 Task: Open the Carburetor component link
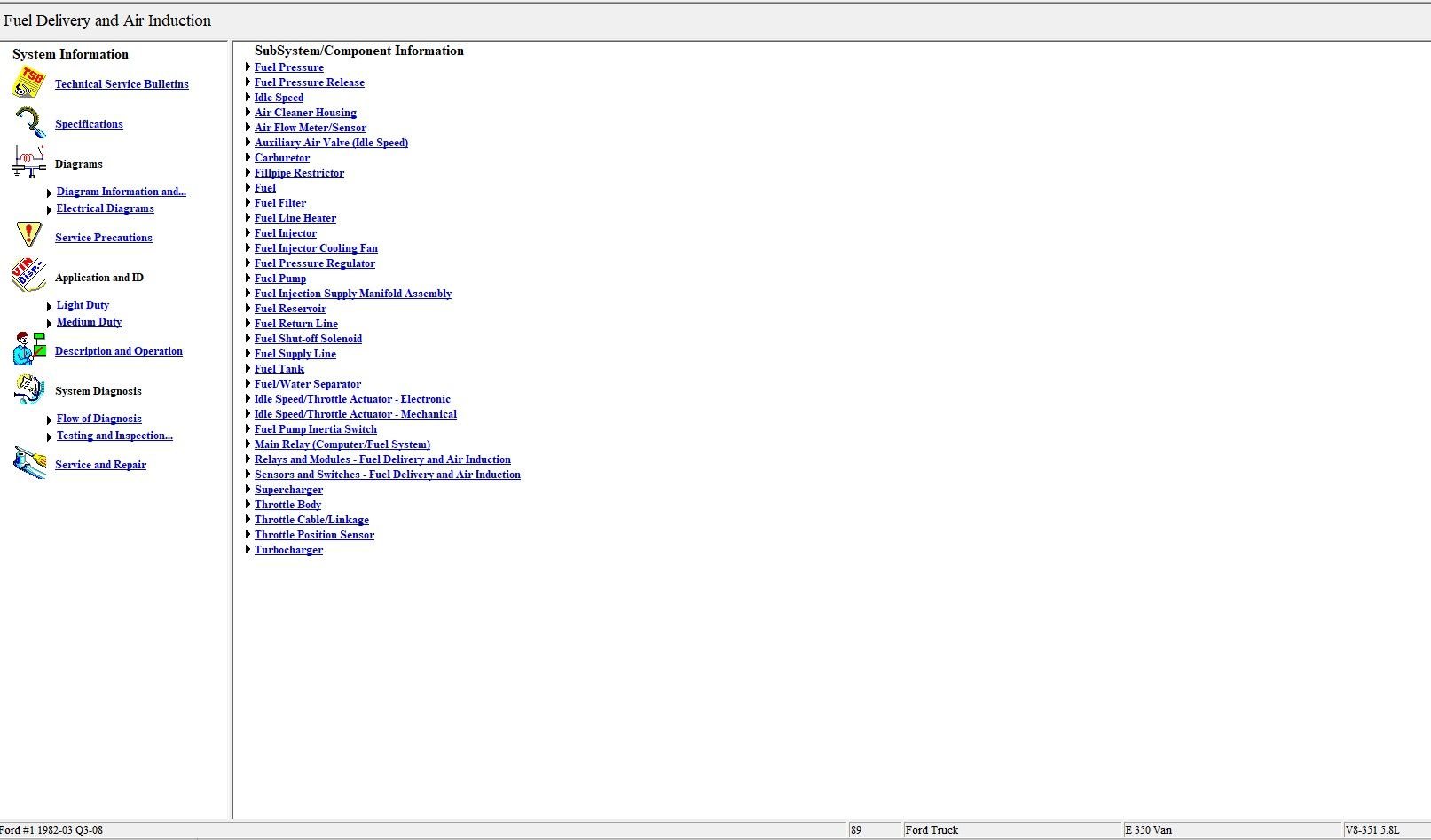coord(281,158)
